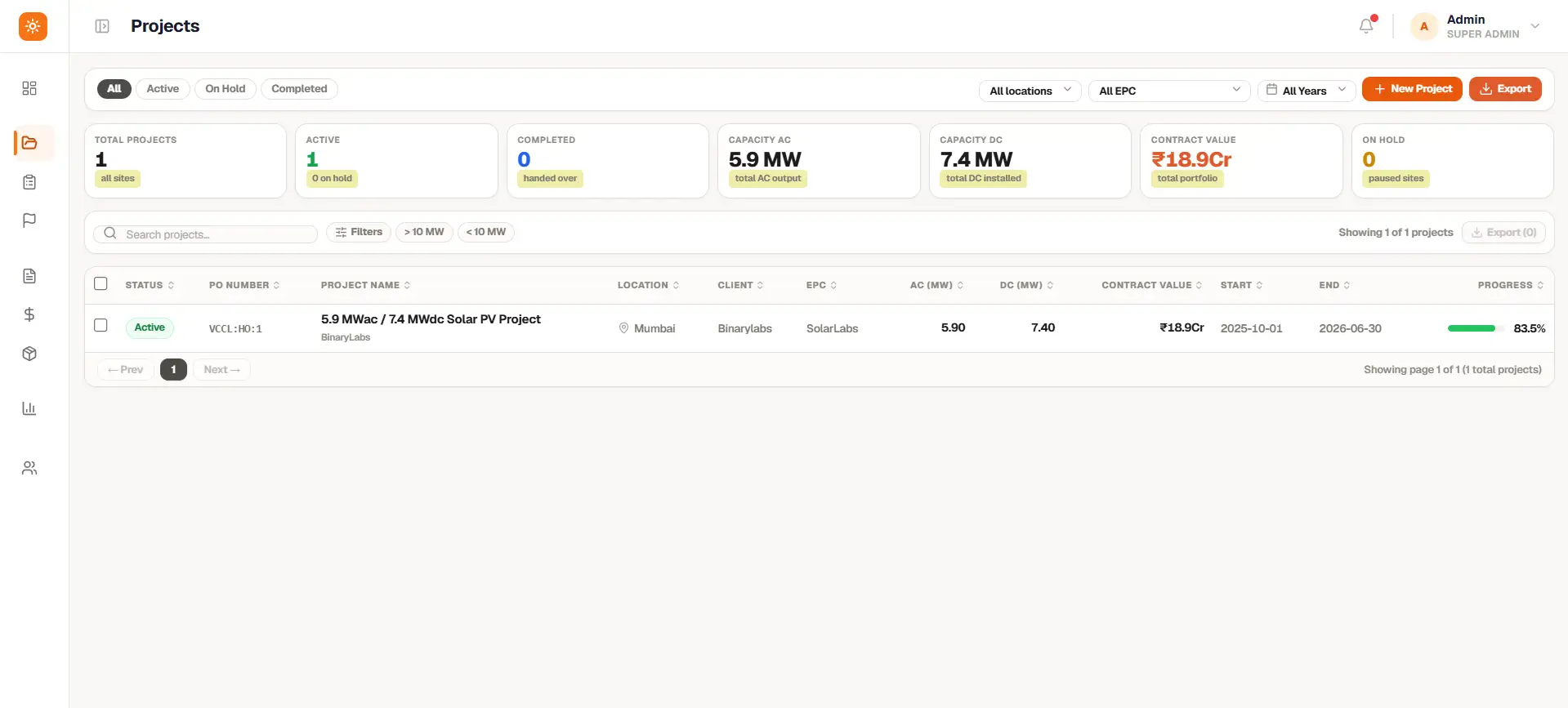
Task: Click the search magnifier icon
Action: pyautogui.click(x=110, y=234)
